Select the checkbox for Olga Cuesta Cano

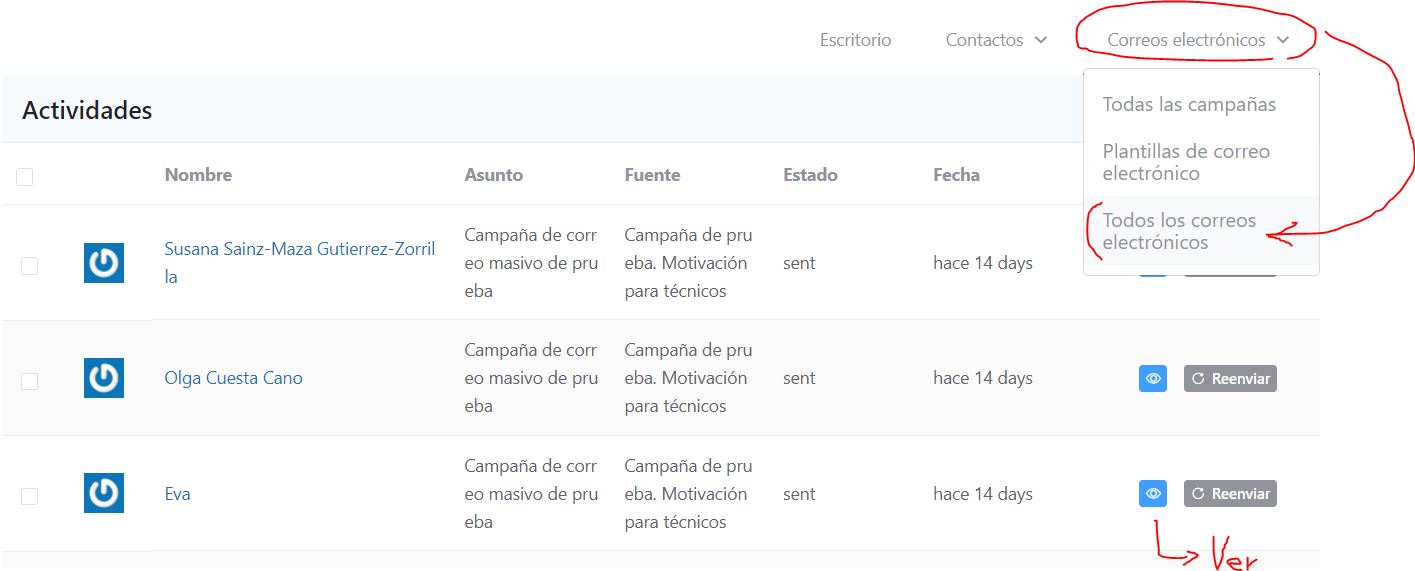click(x=29, y=381)
